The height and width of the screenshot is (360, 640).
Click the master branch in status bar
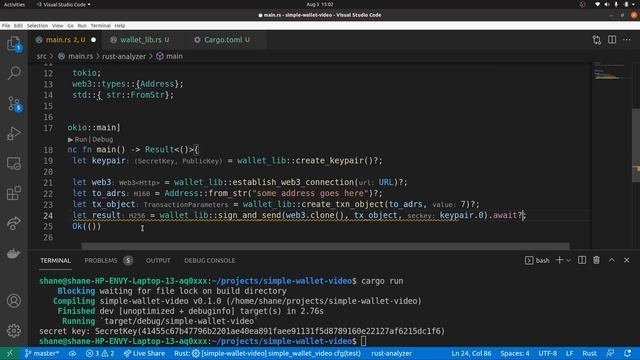(42, 353)
